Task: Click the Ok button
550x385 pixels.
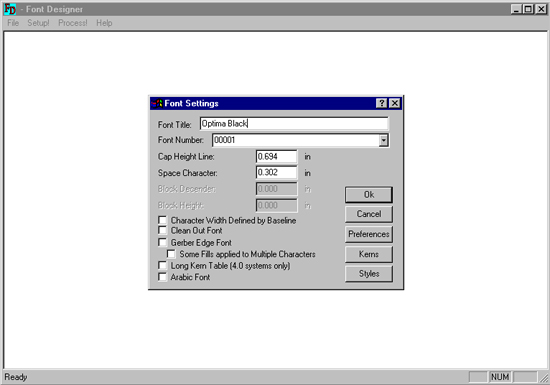Action: pyautogui.click(x=369, y=195)
